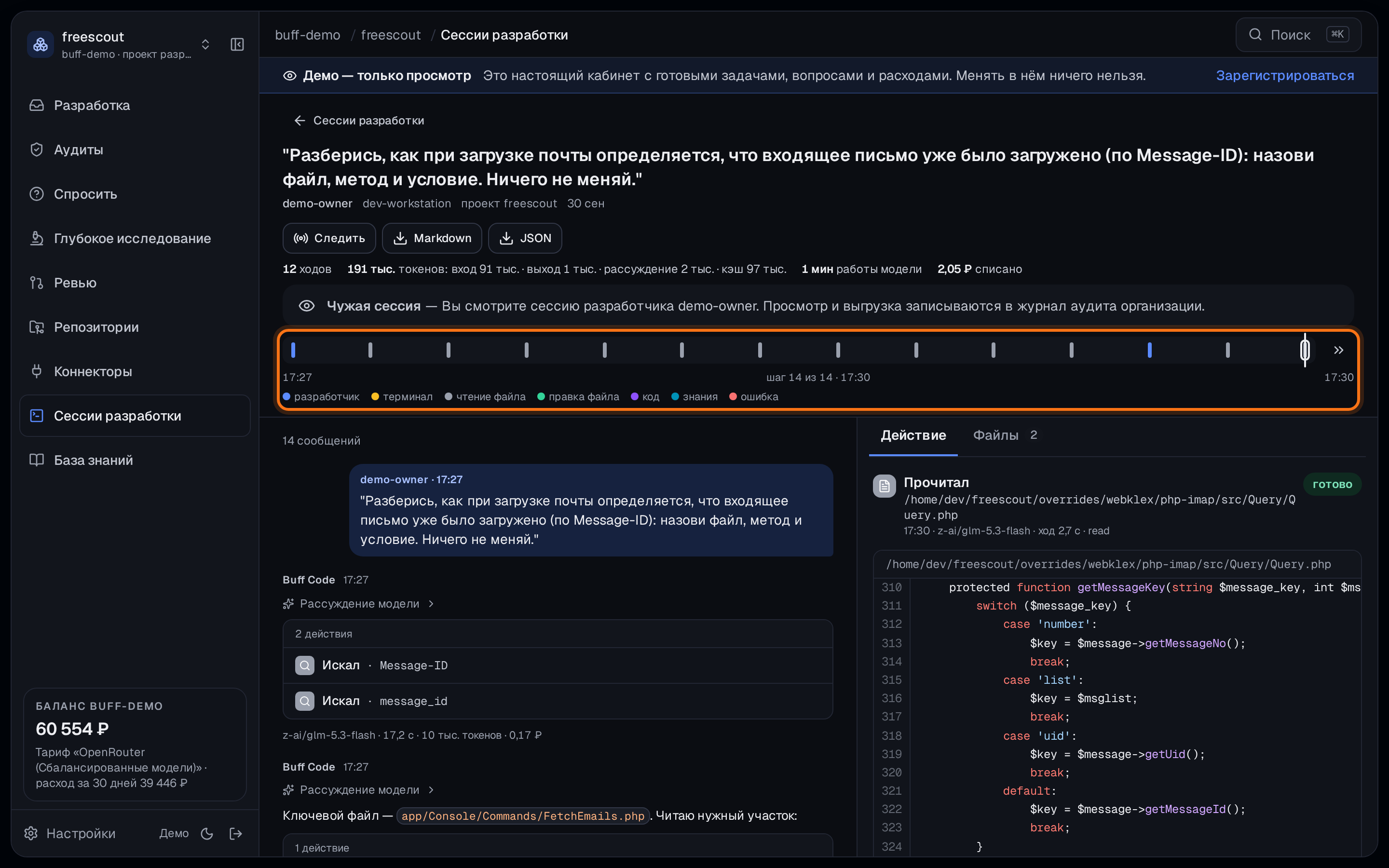Click the app/Console/Commands/FetchEmails.php file chip
The image size is (1389, 868).
523,816
